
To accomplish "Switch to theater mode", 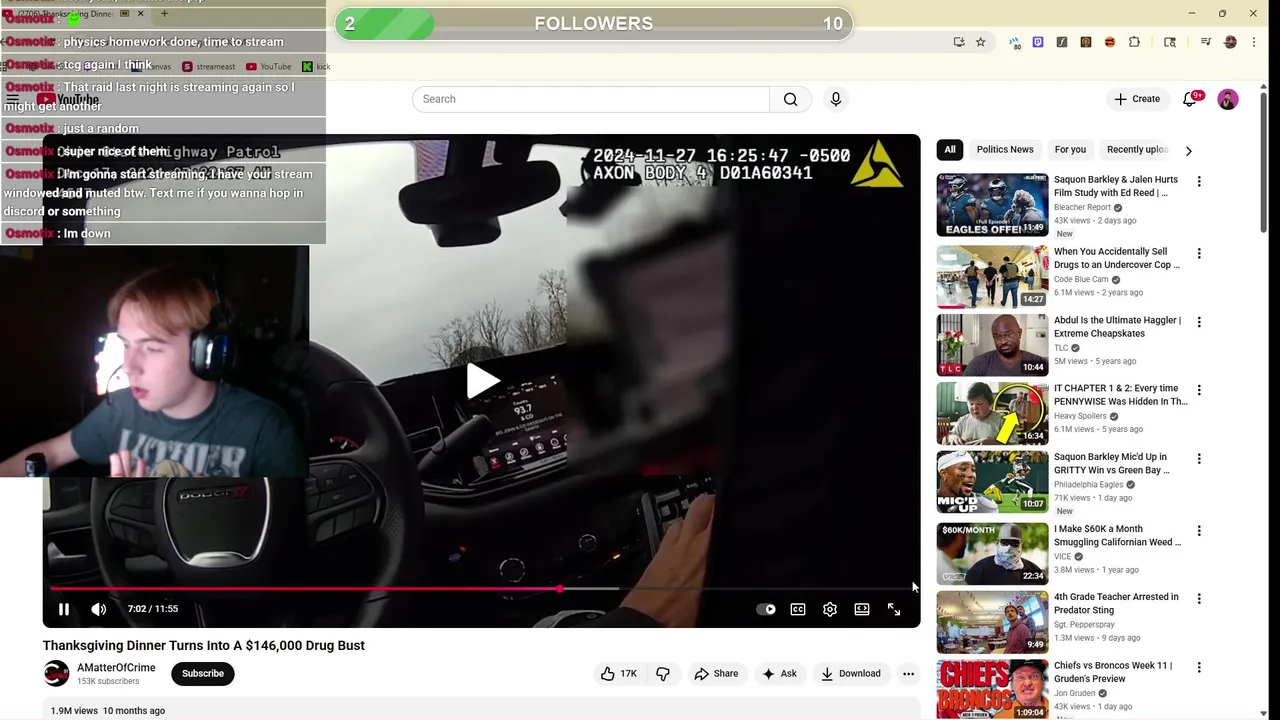I will pos(862,609).
